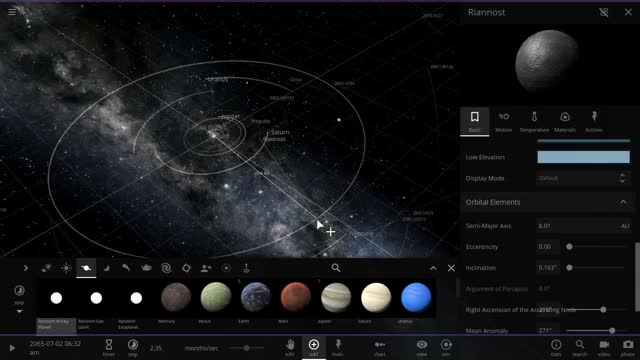The height and width of the screenshot is (360, 640).
Task: Activate the add mode button
Action: 313,347
